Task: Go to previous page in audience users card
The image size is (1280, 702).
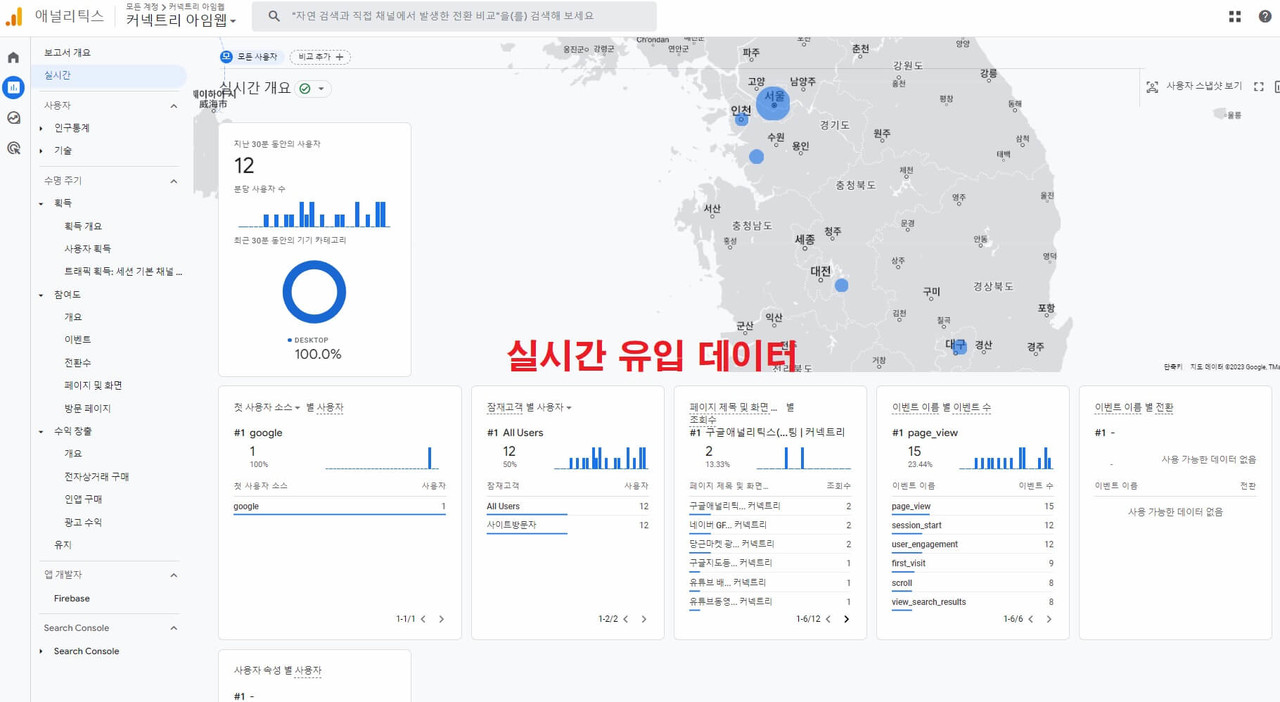Action: click(626, 619)
